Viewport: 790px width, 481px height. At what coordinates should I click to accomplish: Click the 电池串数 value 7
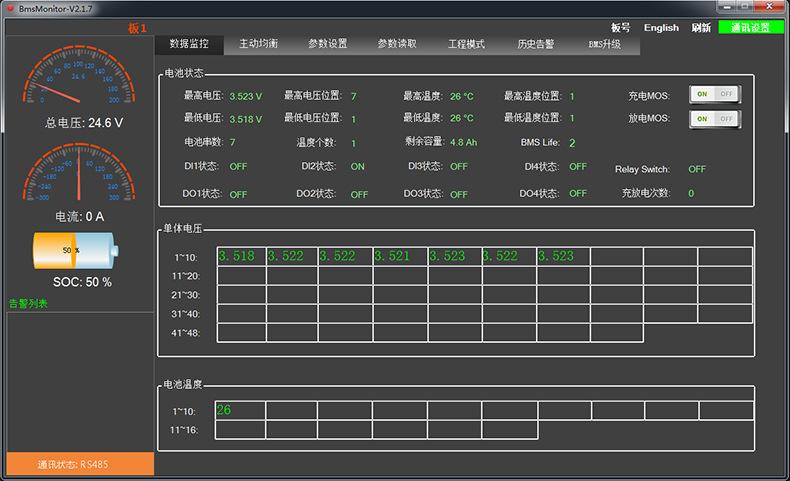(232, 143)
